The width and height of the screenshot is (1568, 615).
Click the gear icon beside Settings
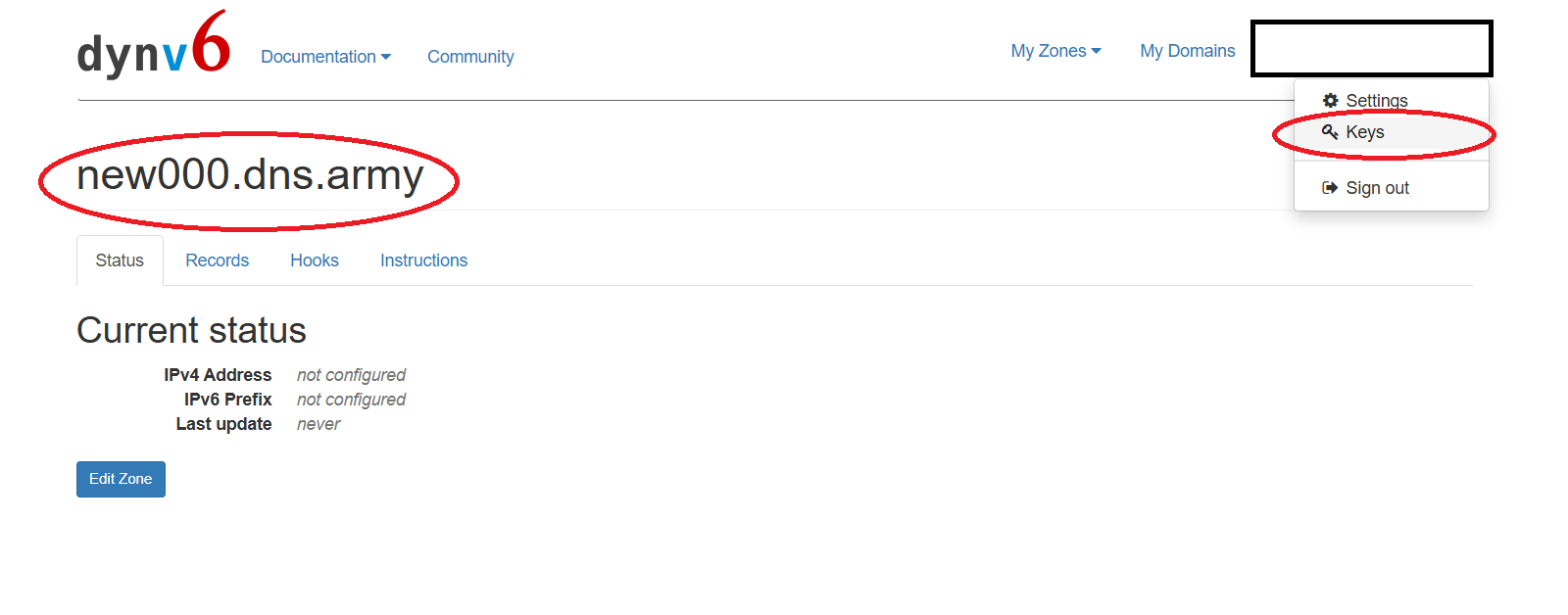coord(1330,100)
